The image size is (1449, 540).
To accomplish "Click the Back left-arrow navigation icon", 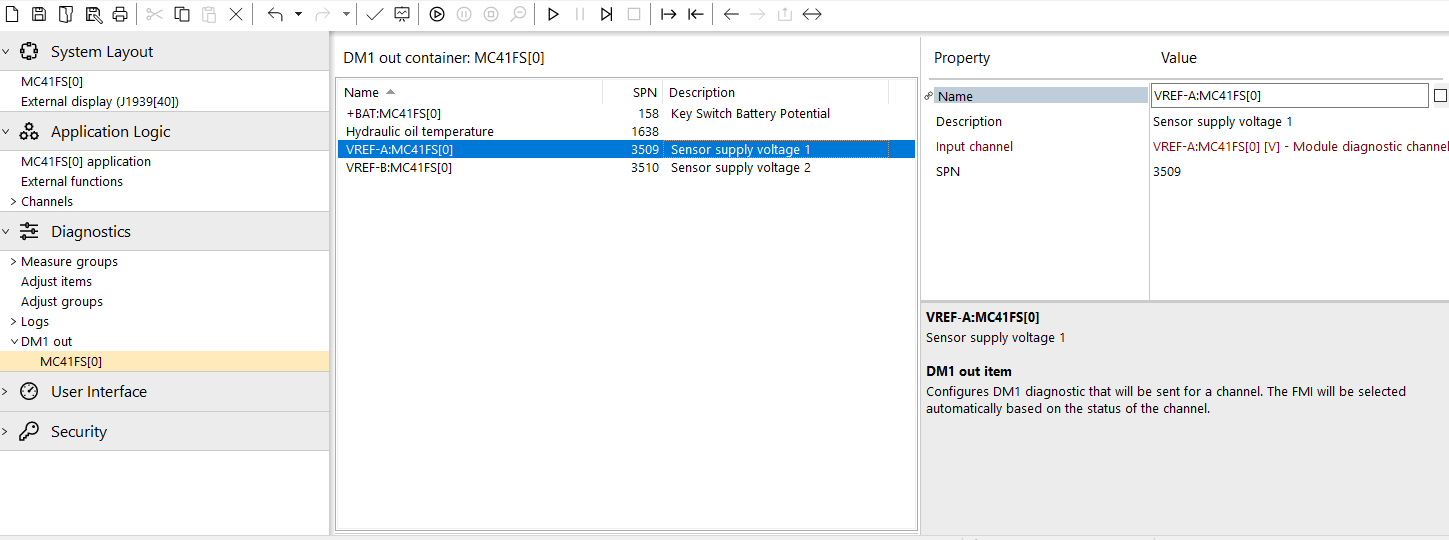I will [731, 14].
